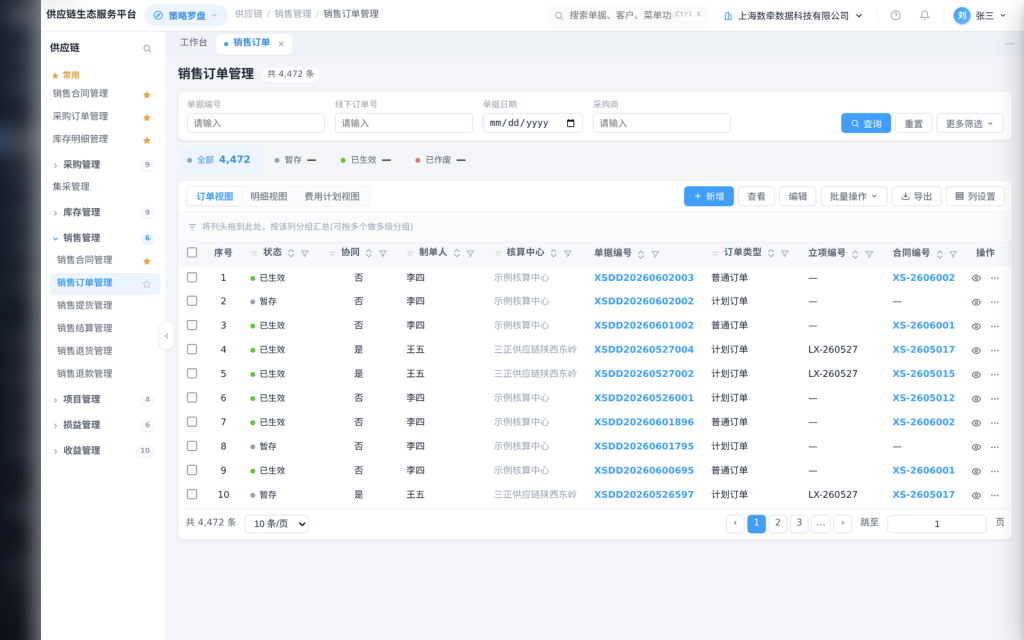Click the 查询 search button

click(x=866, y=123)
